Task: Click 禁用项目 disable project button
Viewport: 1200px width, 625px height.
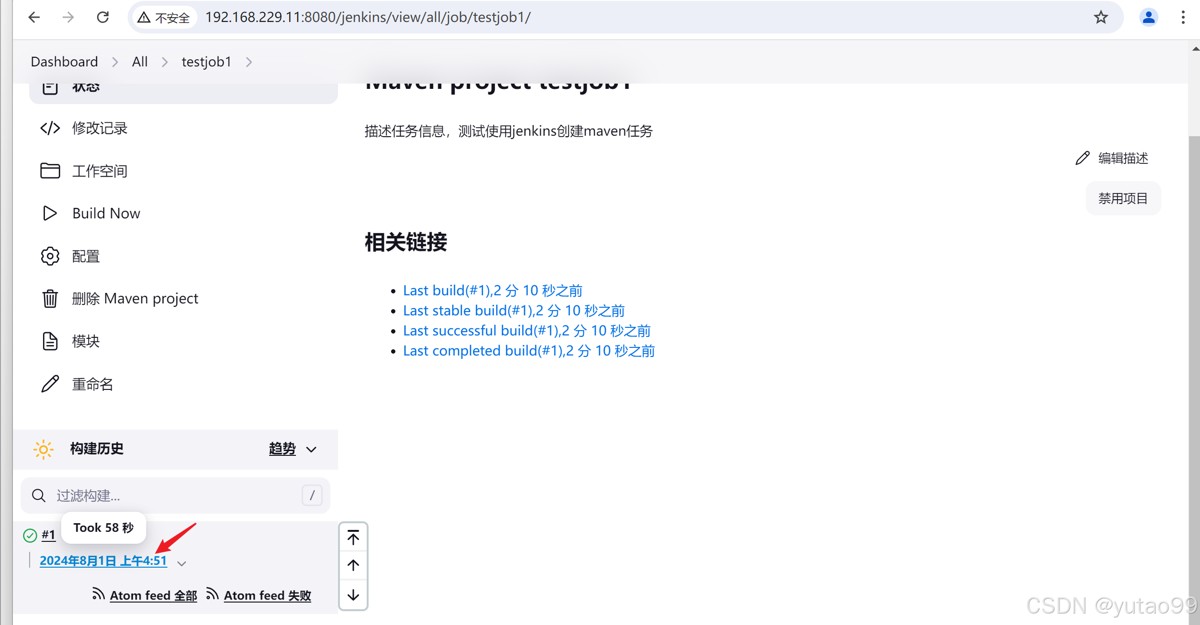Action: tap(1123, 198)
